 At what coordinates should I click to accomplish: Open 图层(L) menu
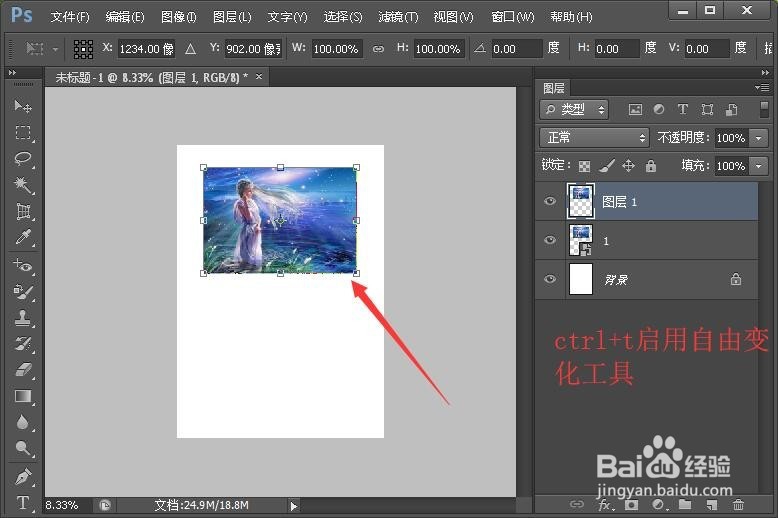pyautogui.click(x=232, y=17)
